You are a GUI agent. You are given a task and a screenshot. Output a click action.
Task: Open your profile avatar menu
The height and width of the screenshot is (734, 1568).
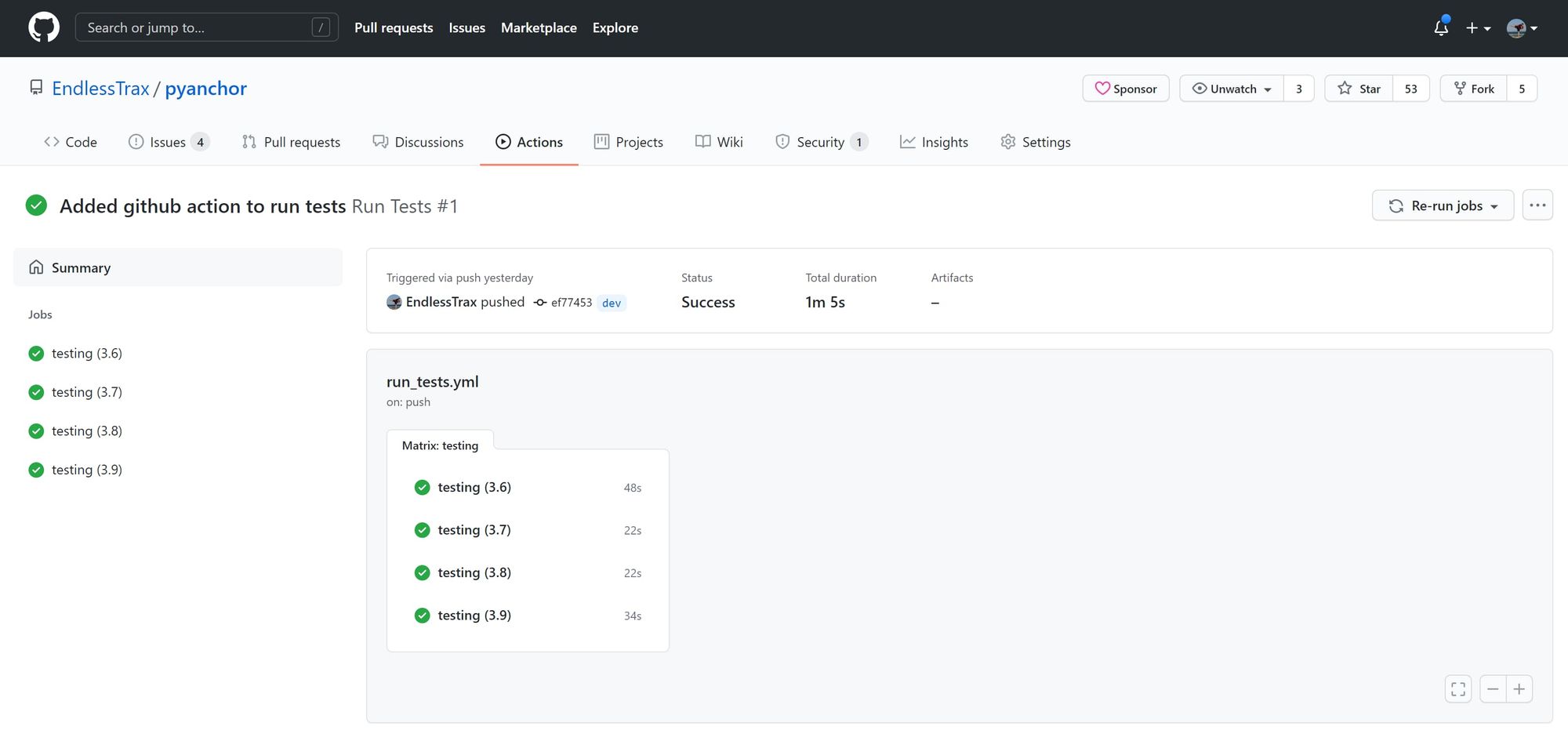click(1519, 27)
